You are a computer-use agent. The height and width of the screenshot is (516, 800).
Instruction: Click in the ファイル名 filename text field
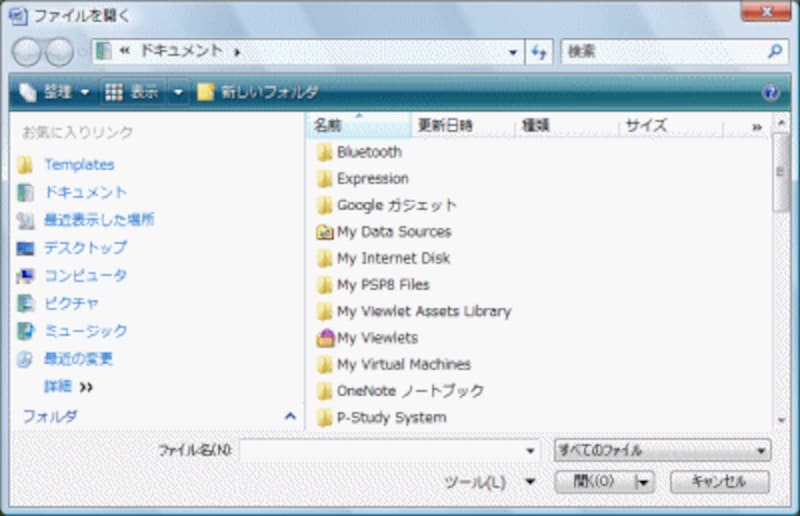[x=381, y=451]
